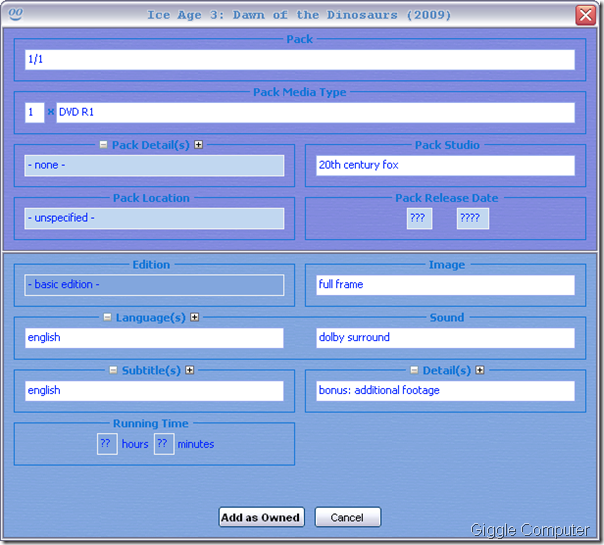The width and height of the screenshot is (604, 545).
Task: Open the Pack Location '- unspecified -' selector
Action: (x=154, y=218)
